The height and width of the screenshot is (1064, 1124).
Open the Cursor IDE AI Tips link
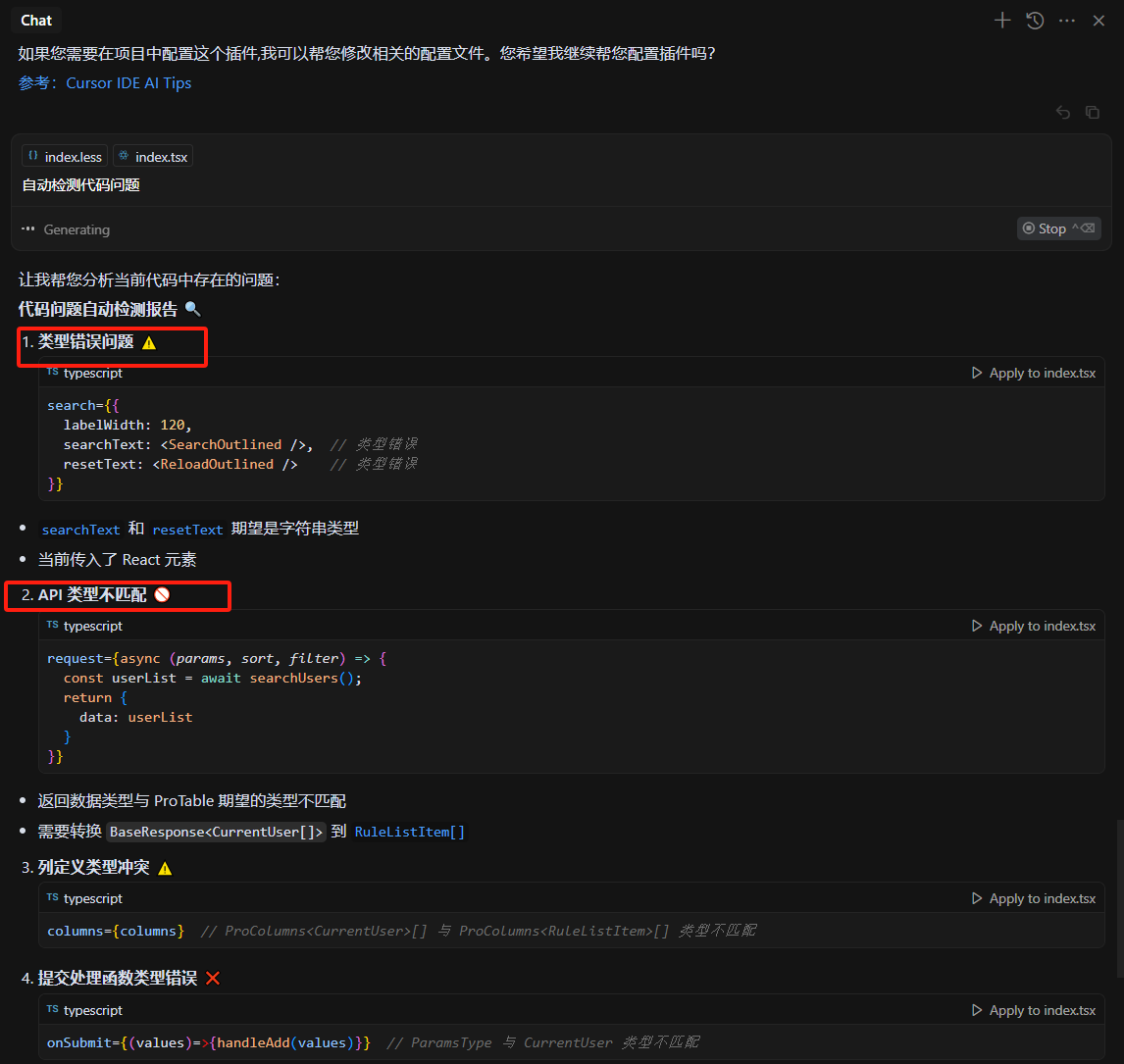[x=129, y=83]
